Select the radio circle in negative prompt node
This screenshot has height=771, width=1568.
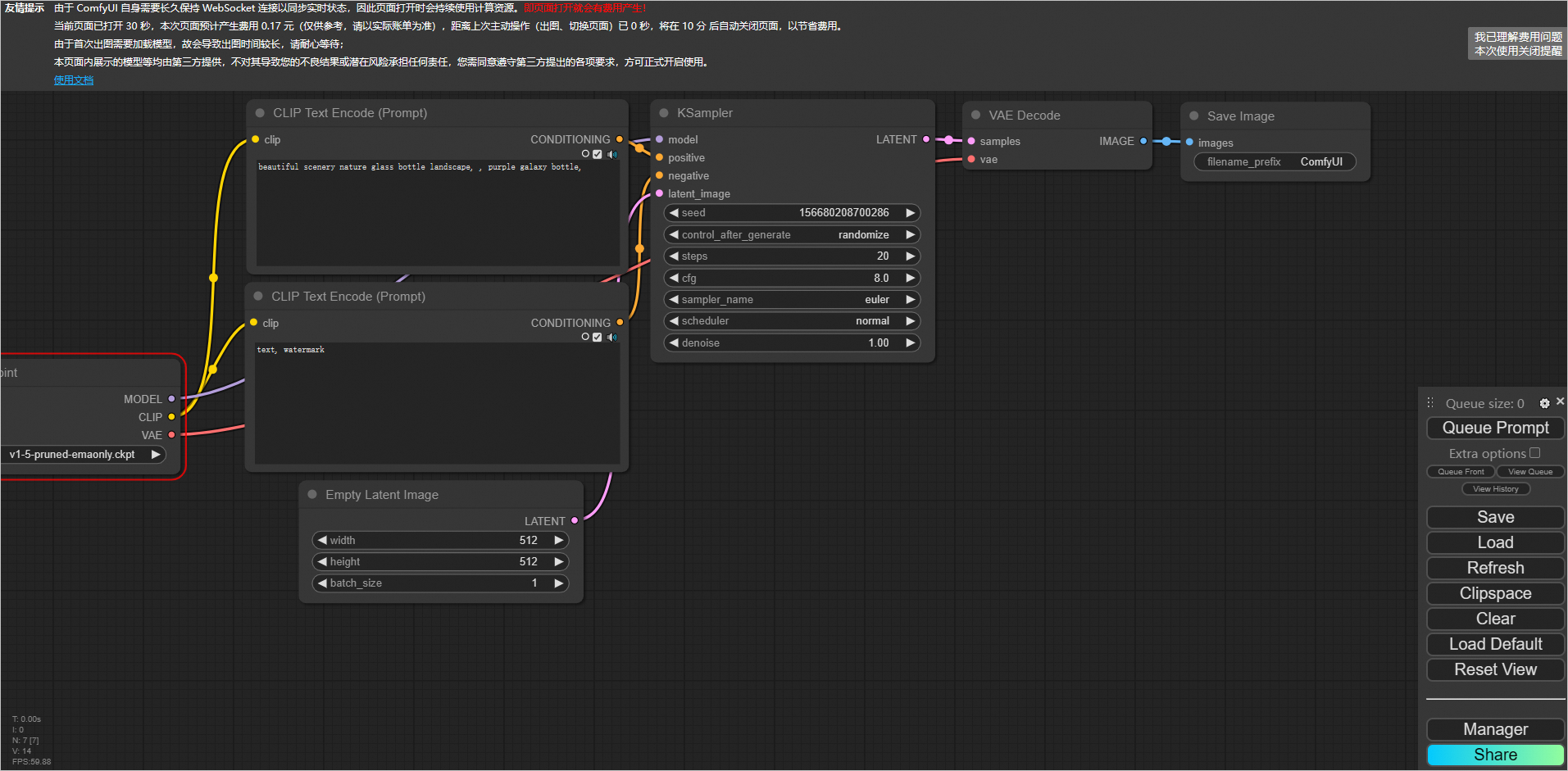coord(585,337)
